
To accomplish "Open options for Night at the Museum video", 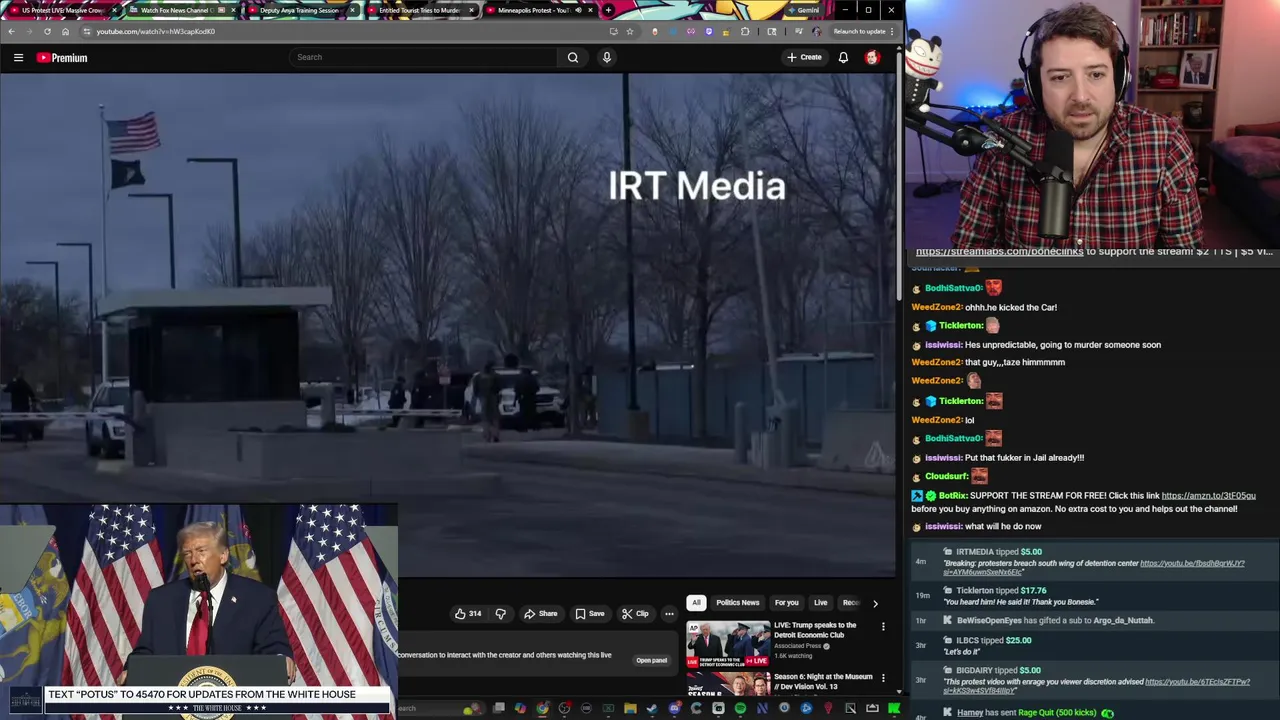I will pyautogui.click(x=883, y=678).
